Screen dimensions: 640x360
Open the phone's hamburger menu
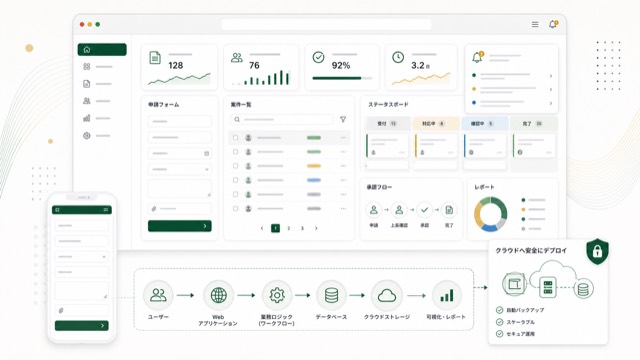(x=106, y=210)
